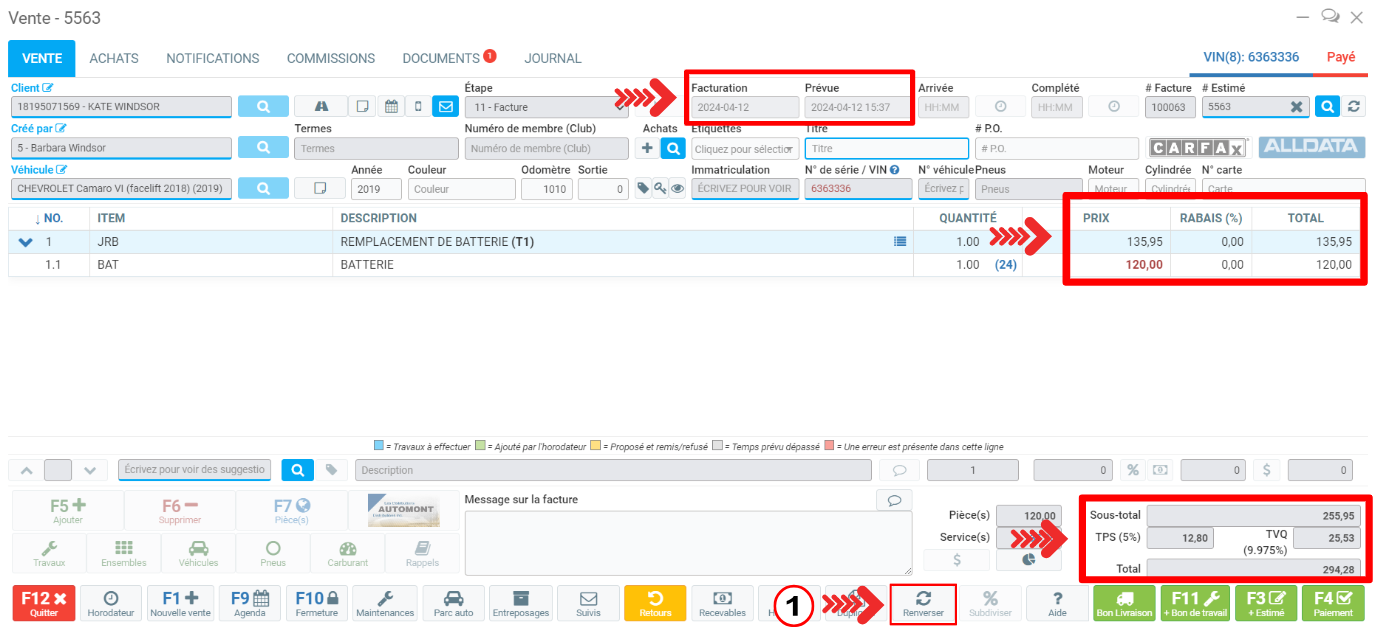Open the Maintenances wrench button
Screen dimensions: 1373x631
pos(384,603)
